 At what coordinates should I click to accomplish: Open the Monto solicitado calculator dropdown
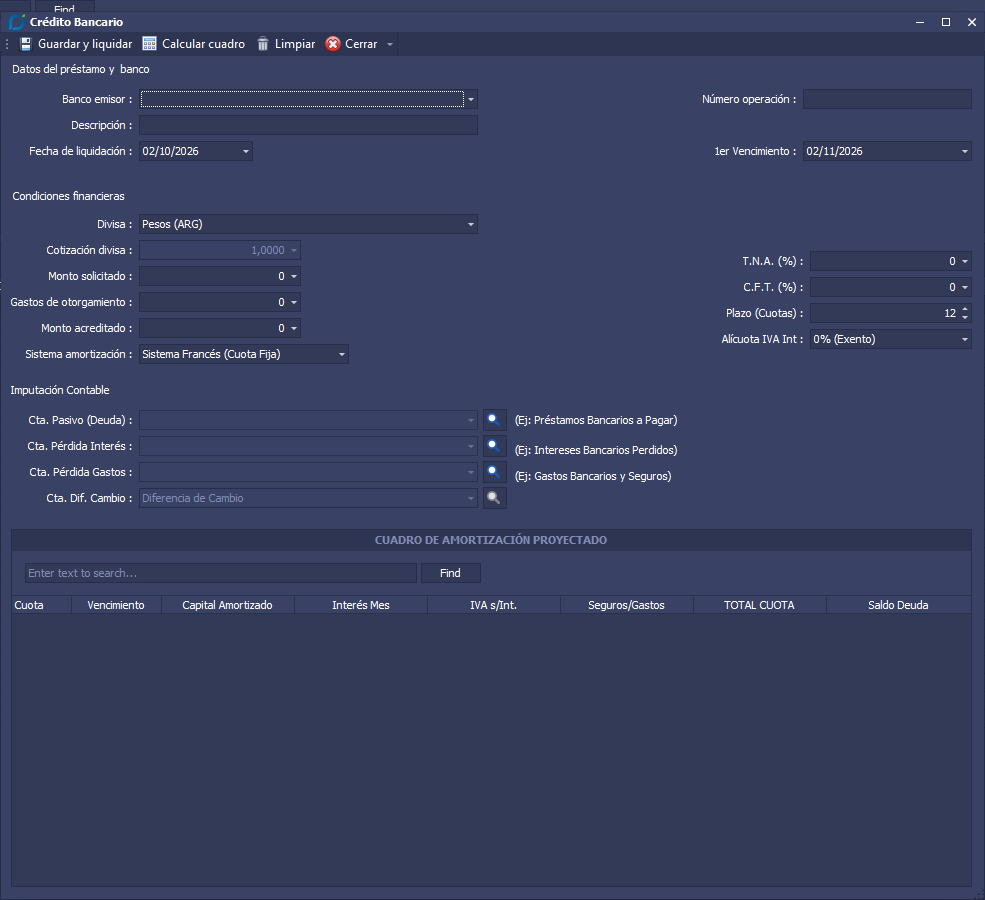[294, 276]
